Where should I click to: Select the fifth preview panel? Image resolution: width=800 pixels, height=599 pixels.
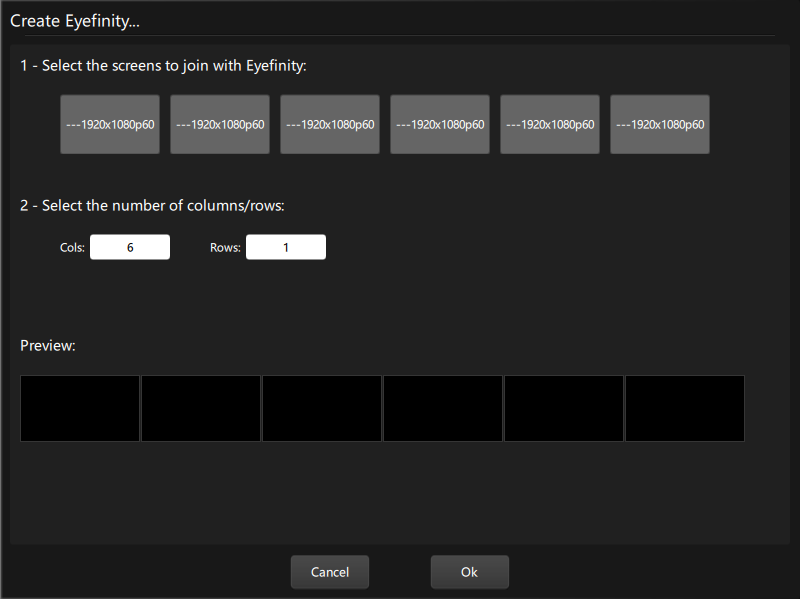[x=563, y=408]
